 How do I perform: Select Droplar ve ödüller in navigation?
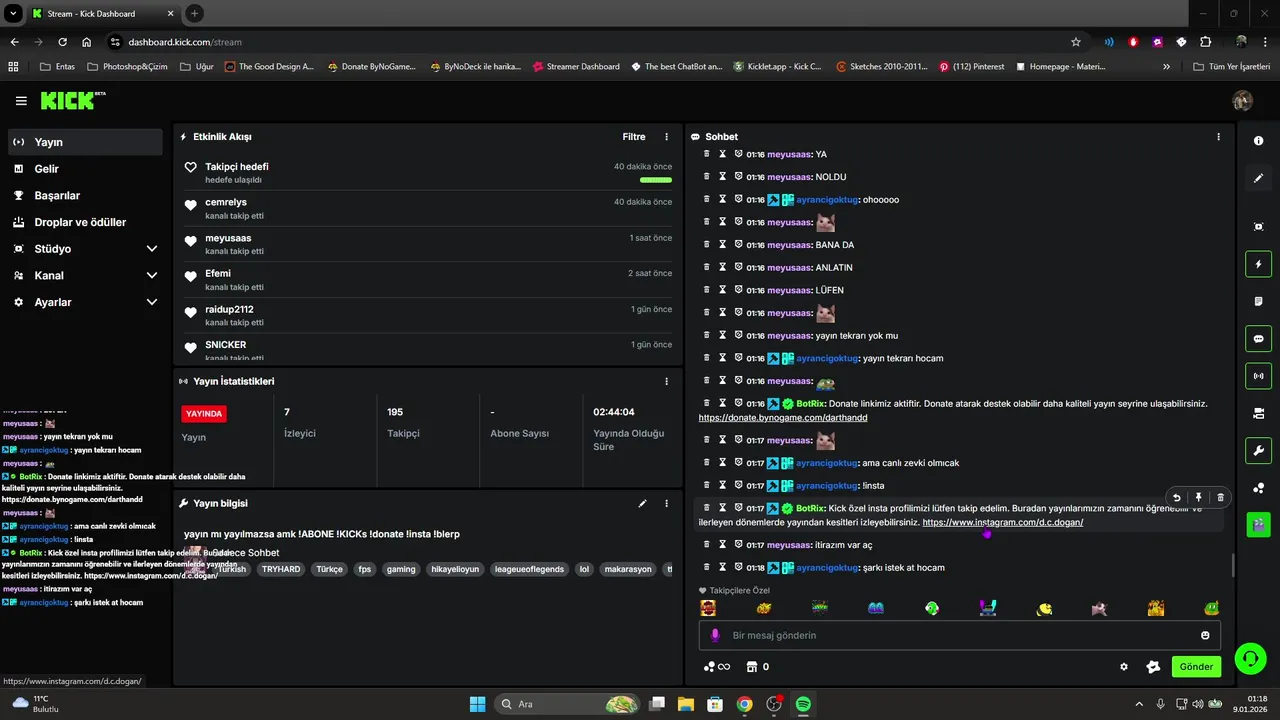[85, 222]
